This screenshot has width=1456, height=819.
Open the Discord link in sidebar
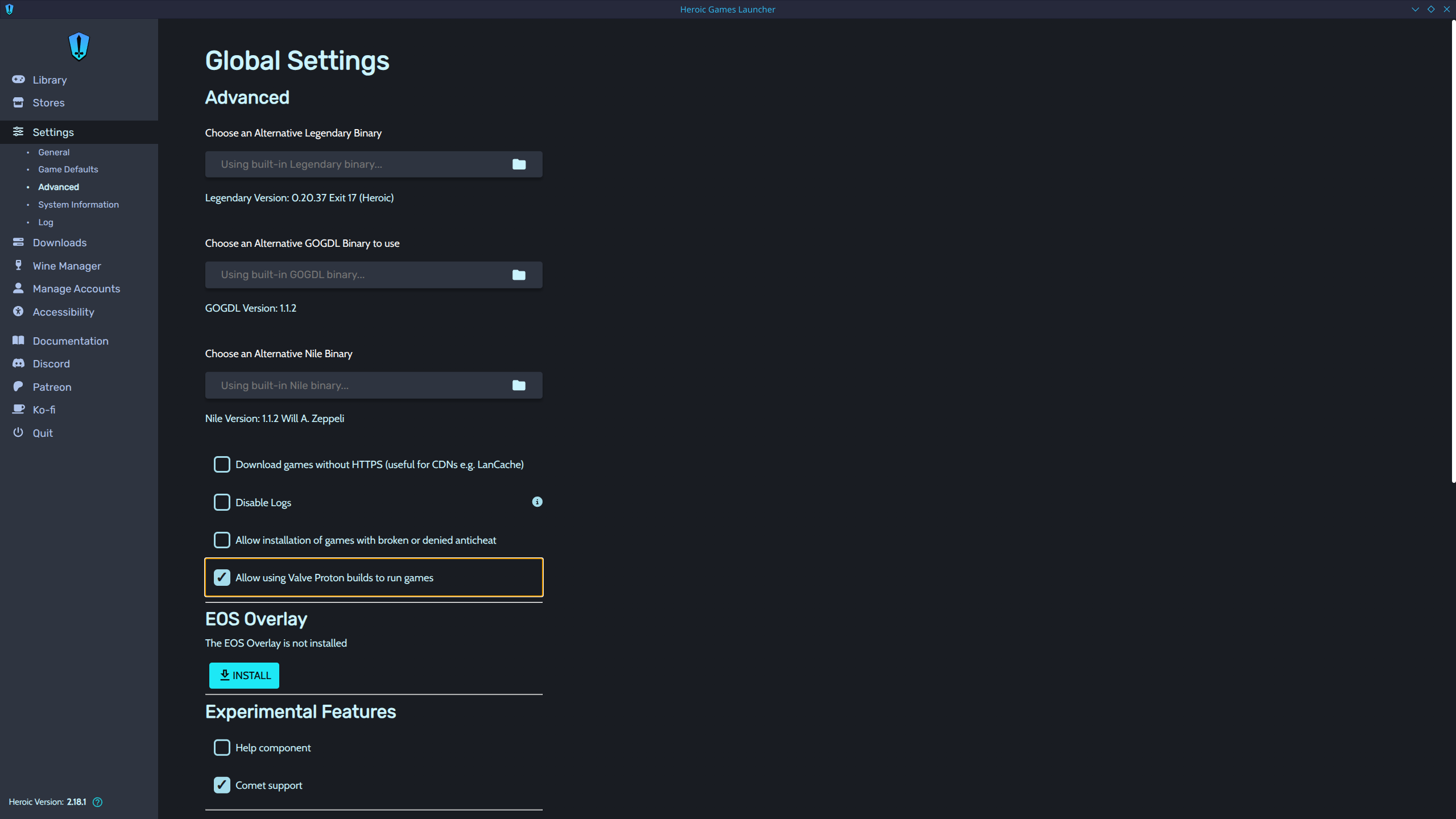pos(51,363)
